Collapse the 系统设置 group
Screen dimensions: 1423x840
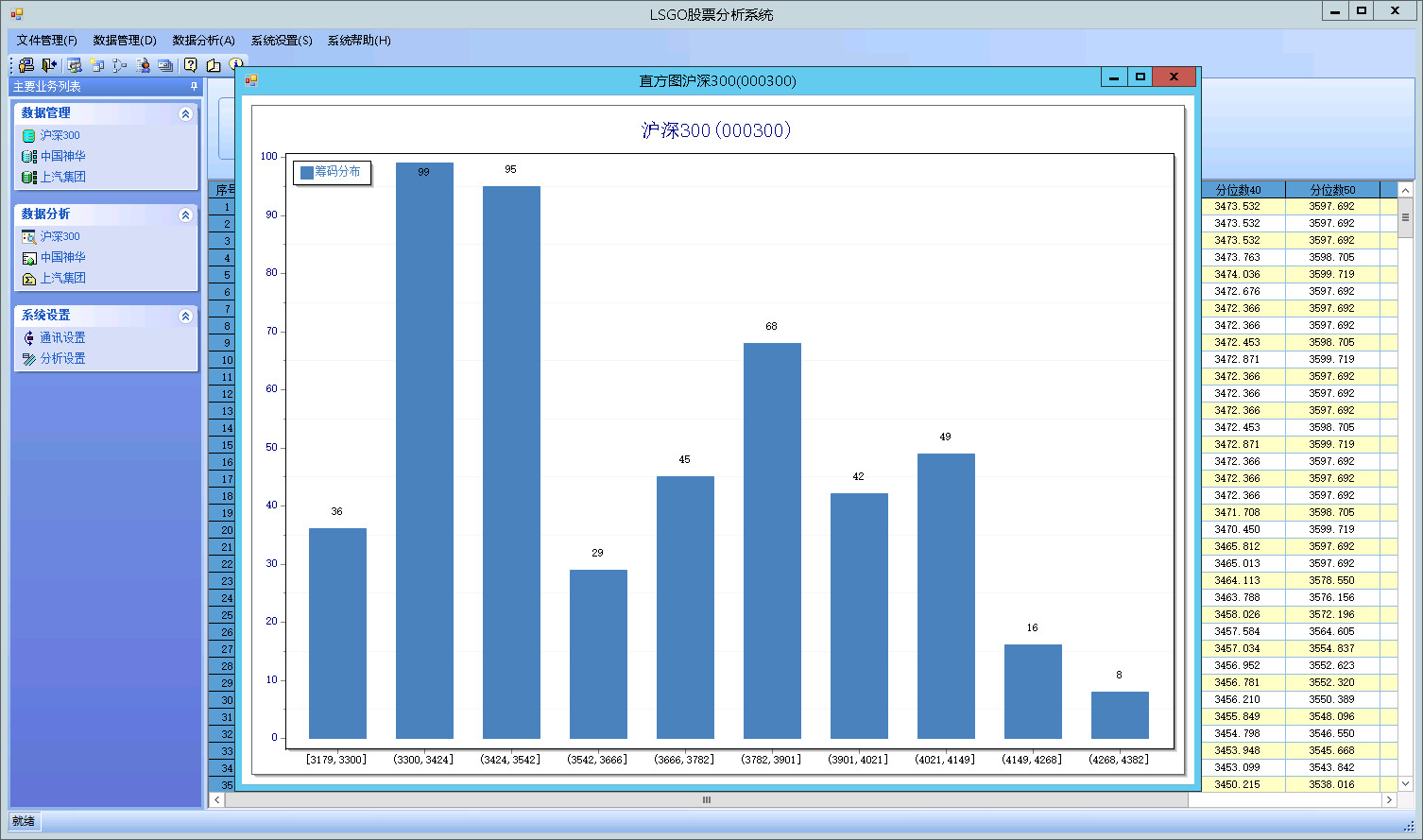[x=185, y=316]
